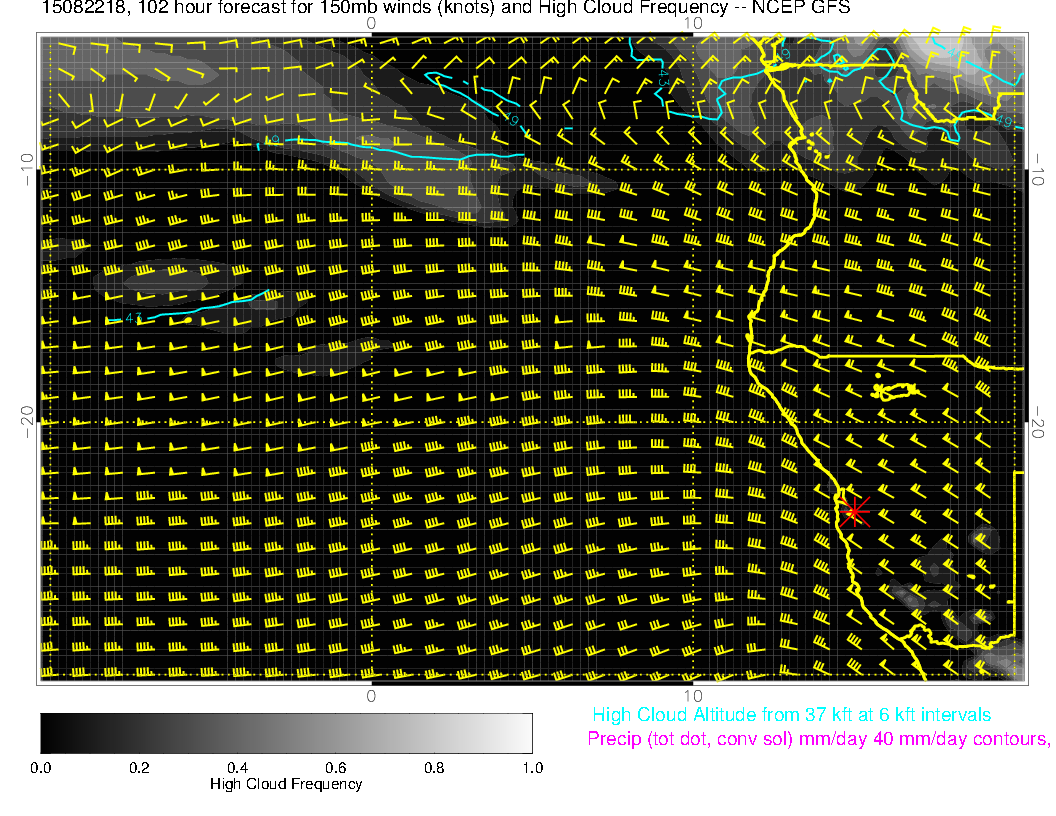This screenshot has height=816, width=1056.
Task: Click the top axis longitude label 0
Action: (x=371, y=22)
